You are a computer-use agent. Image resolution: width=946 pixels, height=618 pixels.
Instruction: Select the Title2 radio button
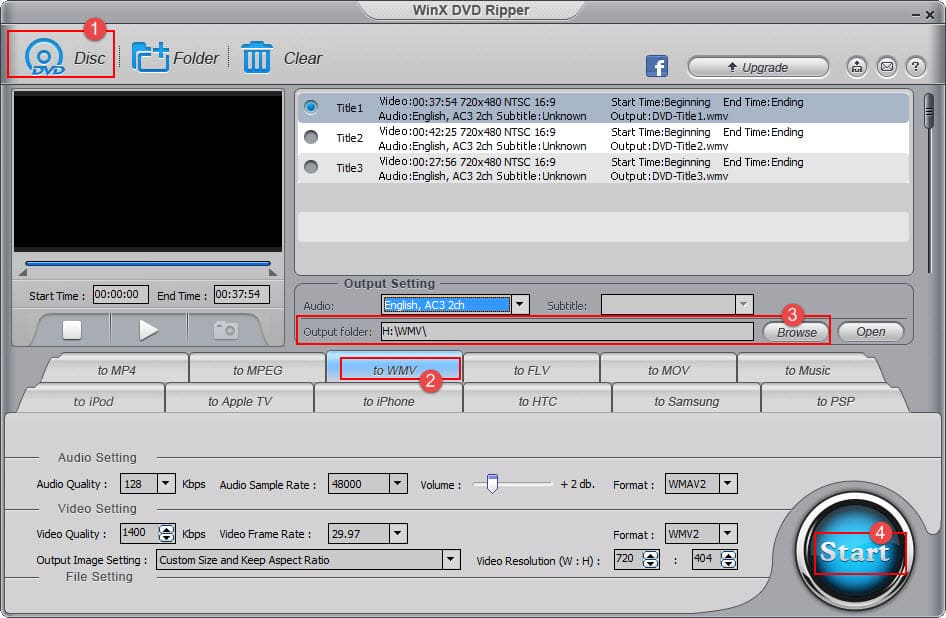311,137
